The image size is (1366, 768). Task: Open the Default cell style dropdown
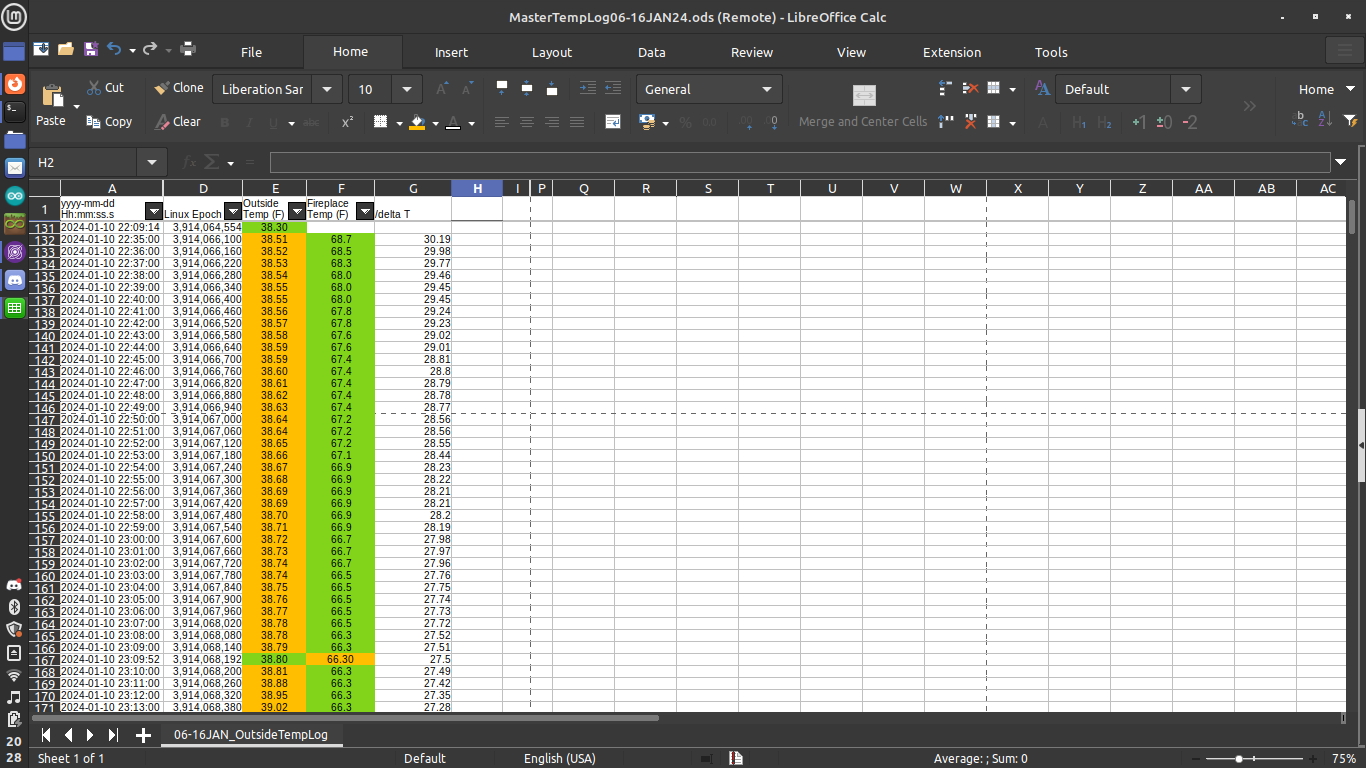click(x=1186, y=89)
